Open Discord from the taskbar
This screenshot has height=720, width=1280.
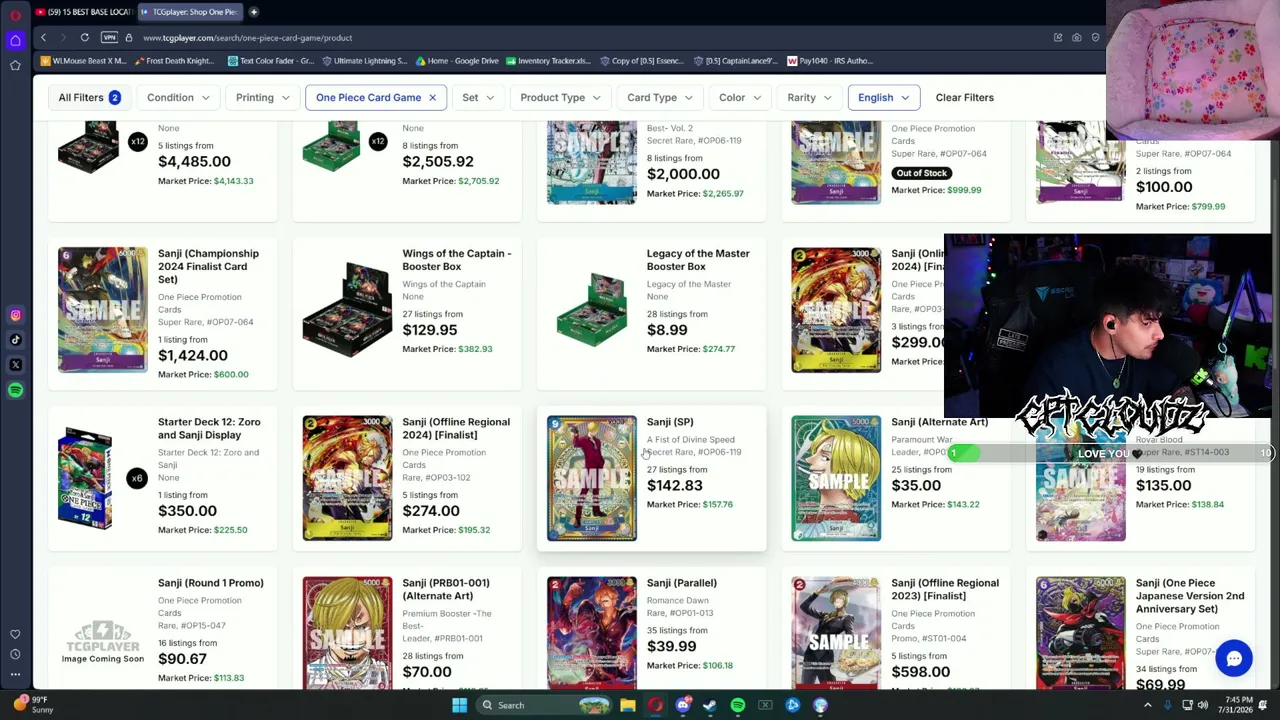[x=683, y=705]
